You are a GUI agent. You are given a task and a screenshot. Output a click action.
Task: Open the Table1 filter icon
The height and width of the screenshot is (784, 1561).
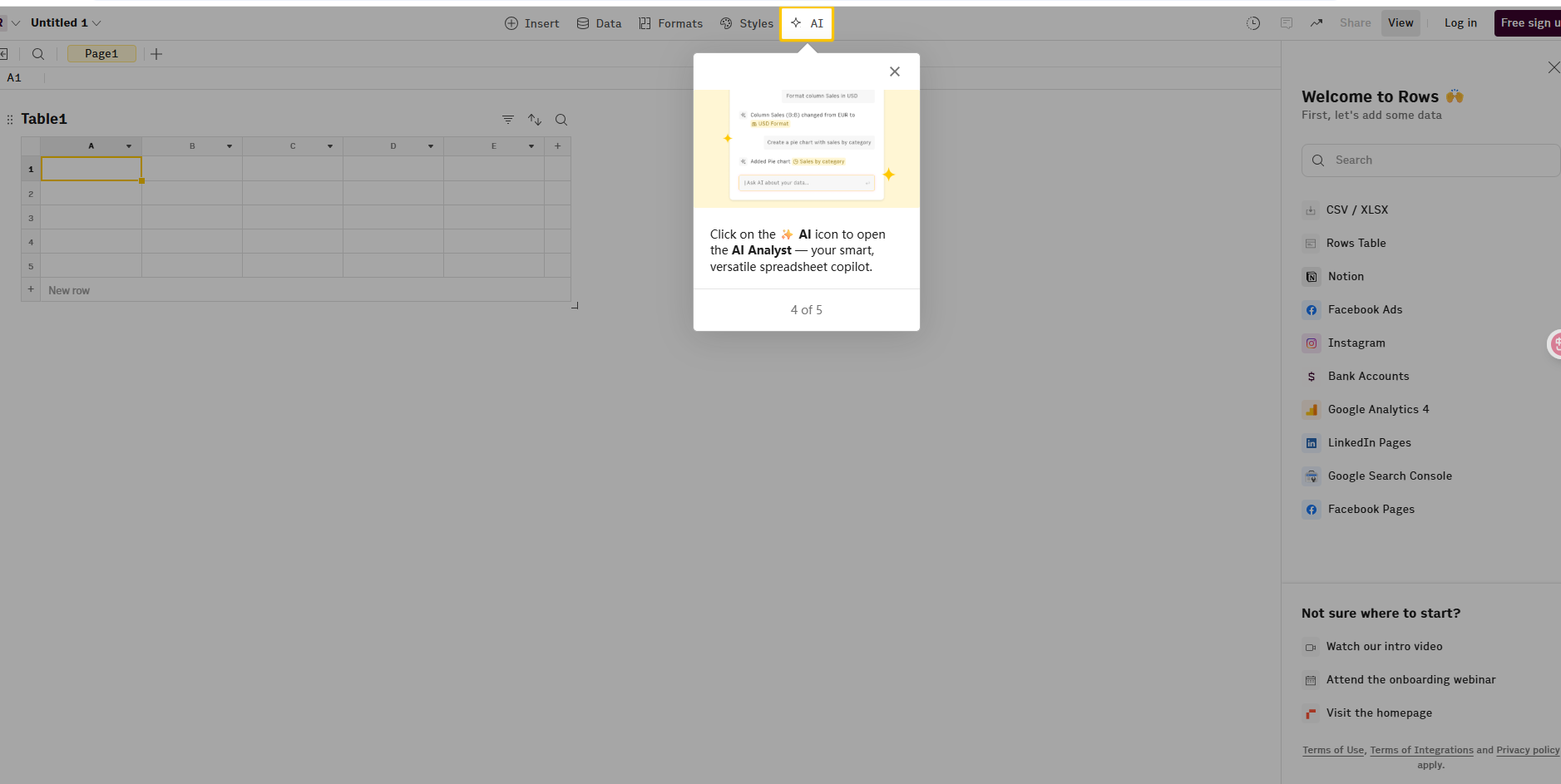[508, 120]
